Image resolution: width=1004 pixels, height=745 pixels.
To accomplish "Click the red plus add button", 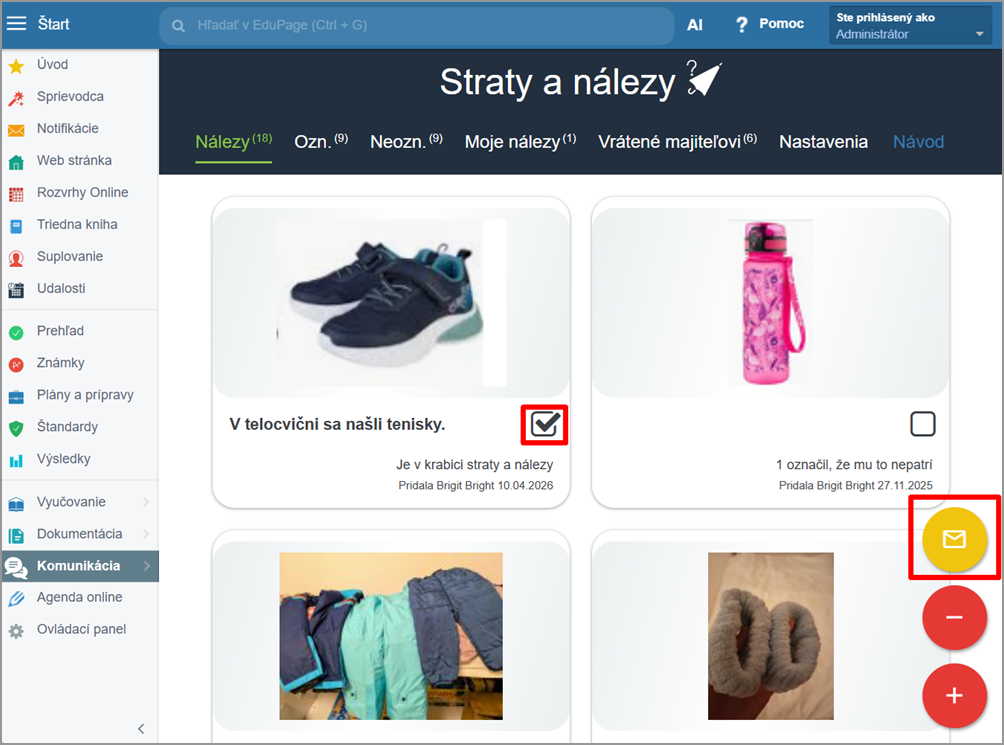I will click(954, 695).
